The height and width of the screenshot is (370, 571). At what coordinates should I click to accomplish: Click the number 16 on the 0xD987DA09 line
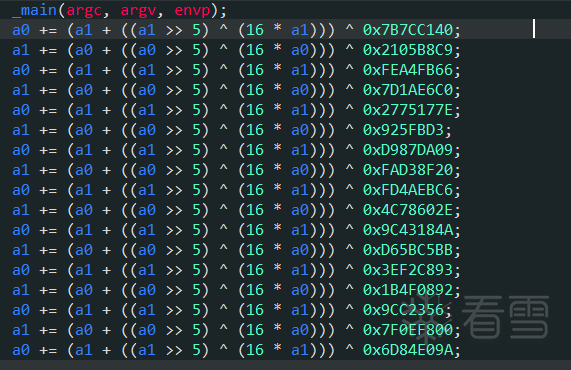[255, 150]
